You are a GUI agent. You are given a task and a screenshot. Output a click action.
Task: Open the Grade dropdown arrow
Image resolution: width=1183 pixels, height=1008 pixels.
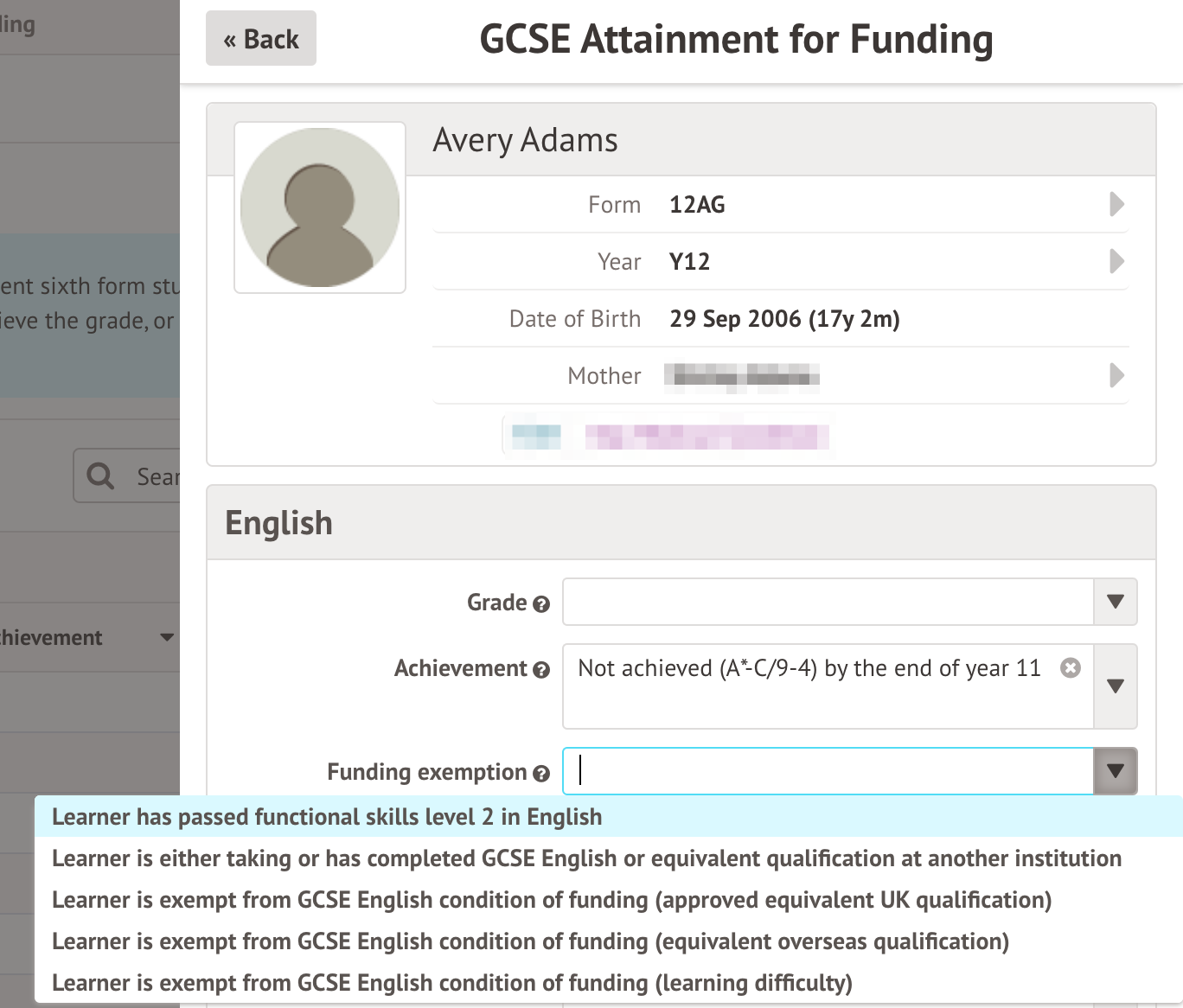[1115, 602]
